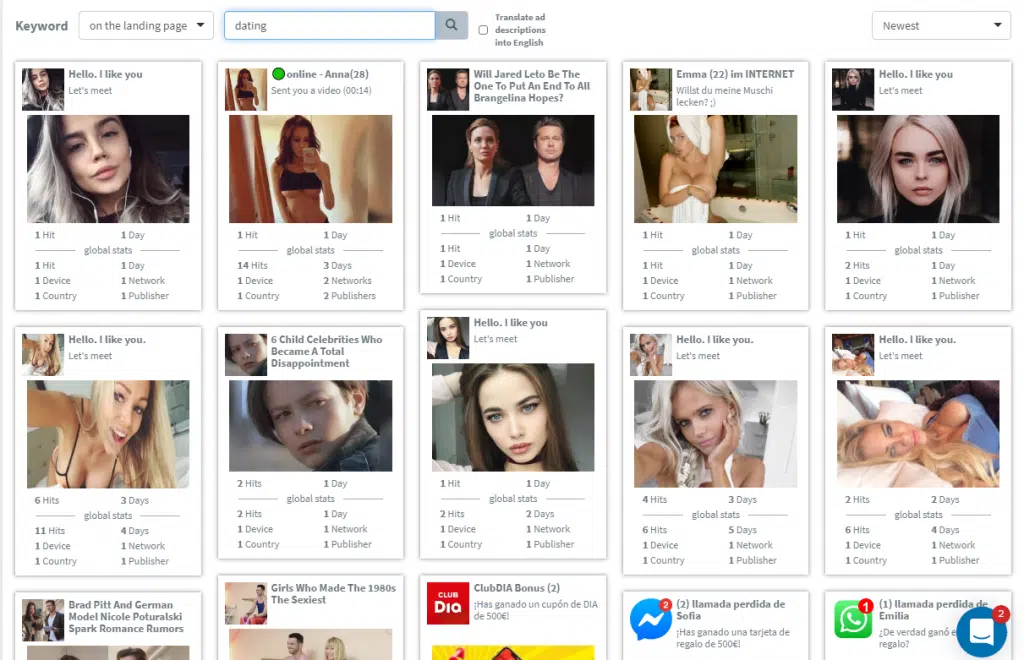Open '6 Child Celebrities' ad title

click(327, 351)
